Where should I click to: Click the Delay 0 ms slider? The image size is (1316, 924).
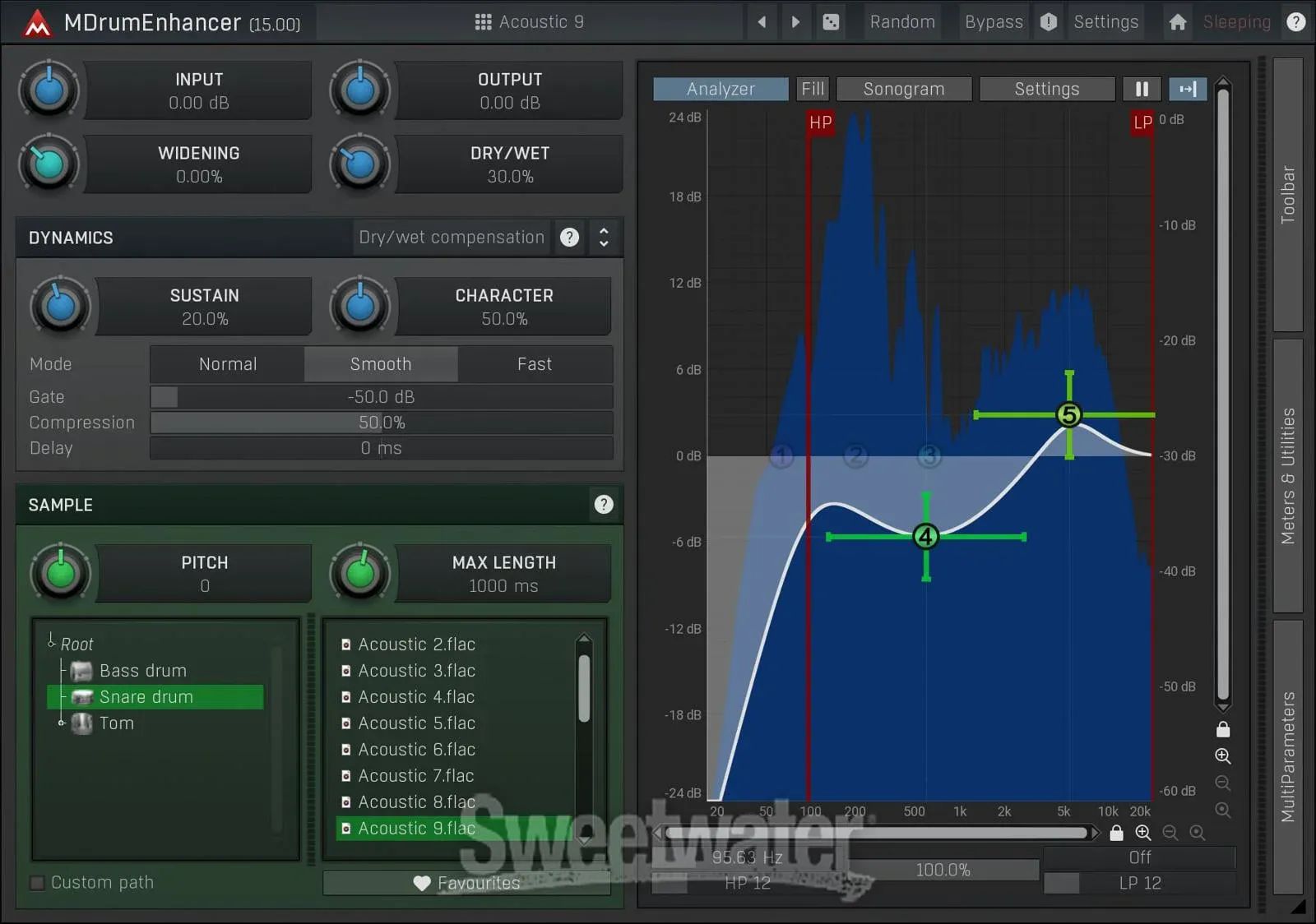click(381, 448)
